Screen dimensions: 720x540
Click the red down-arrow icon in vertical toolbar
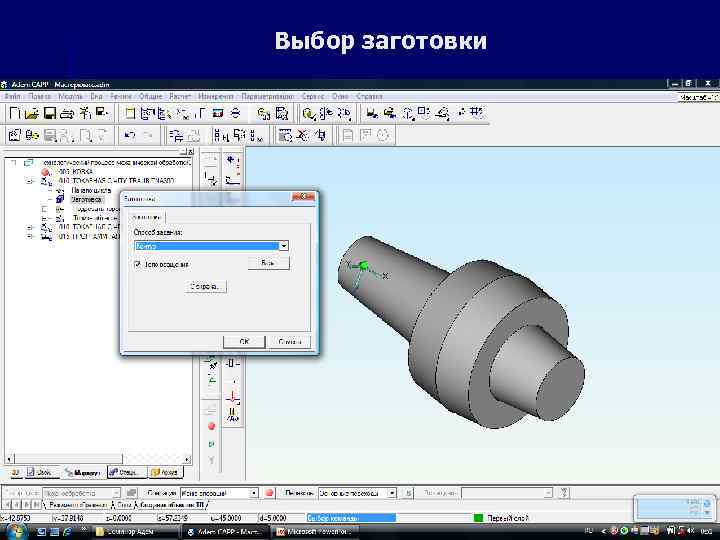tap(232, 396)
